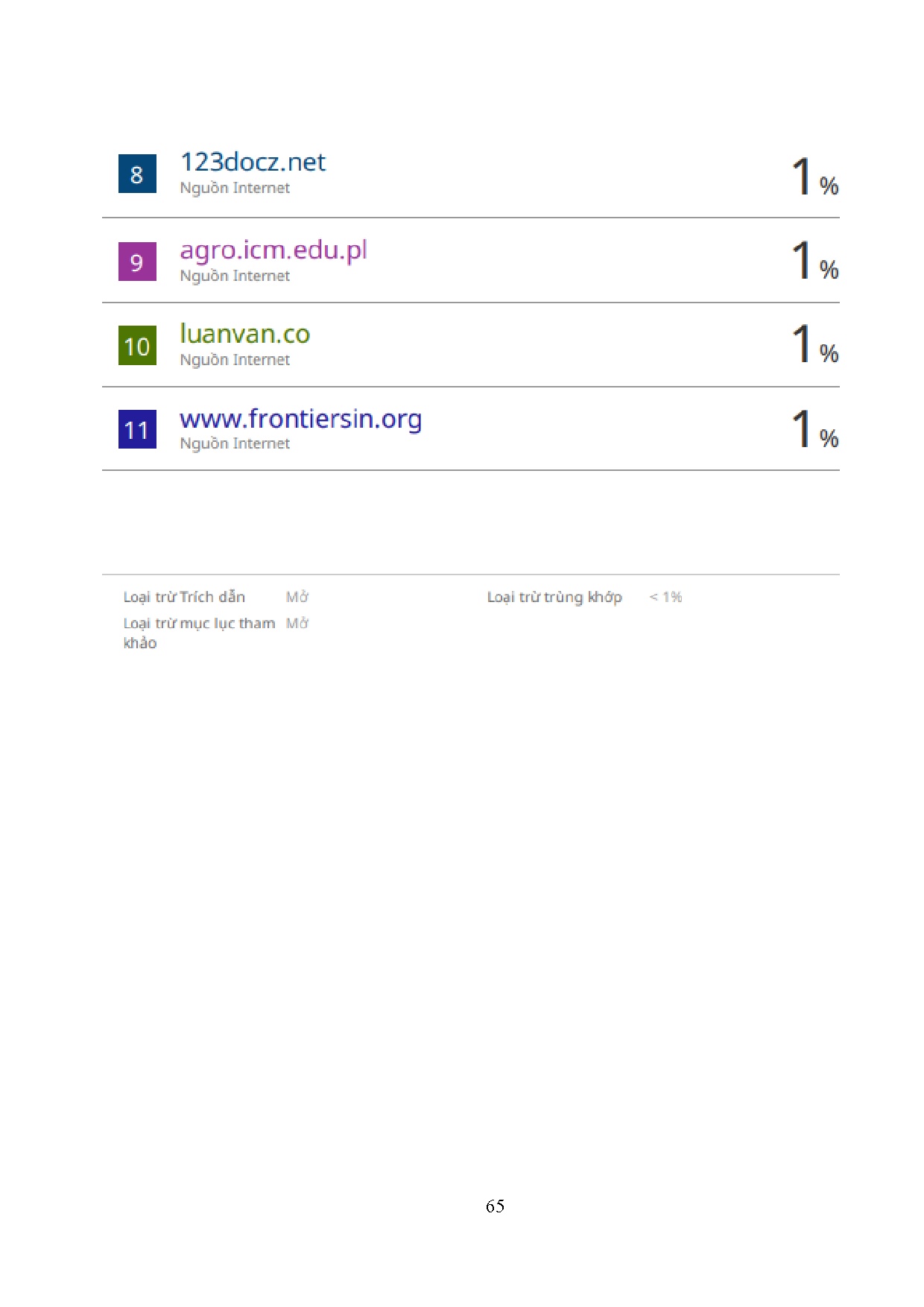
Task: Open the 123docz.net source link
Action: (x=253, y=162)
